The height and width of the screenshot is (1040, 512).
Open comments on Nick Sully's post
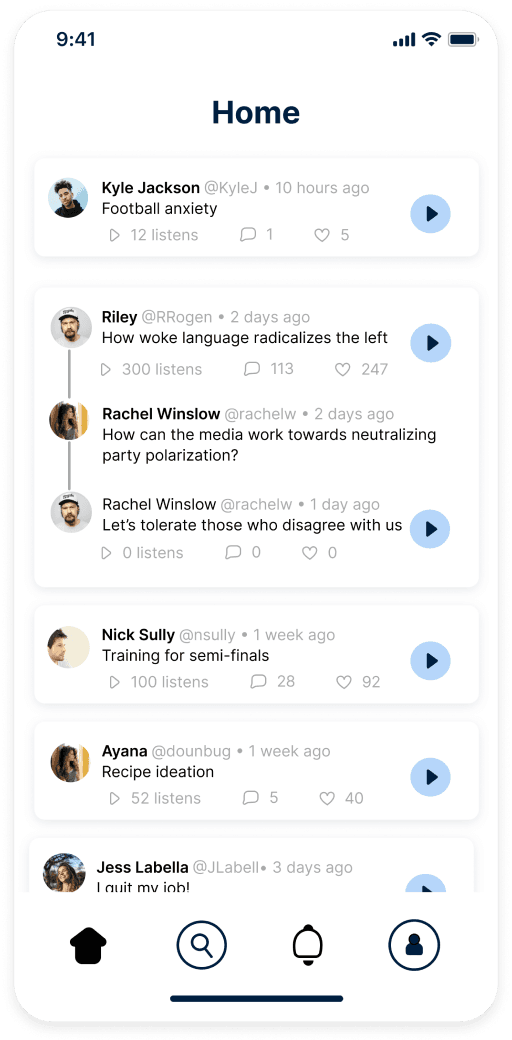point(259,681)
